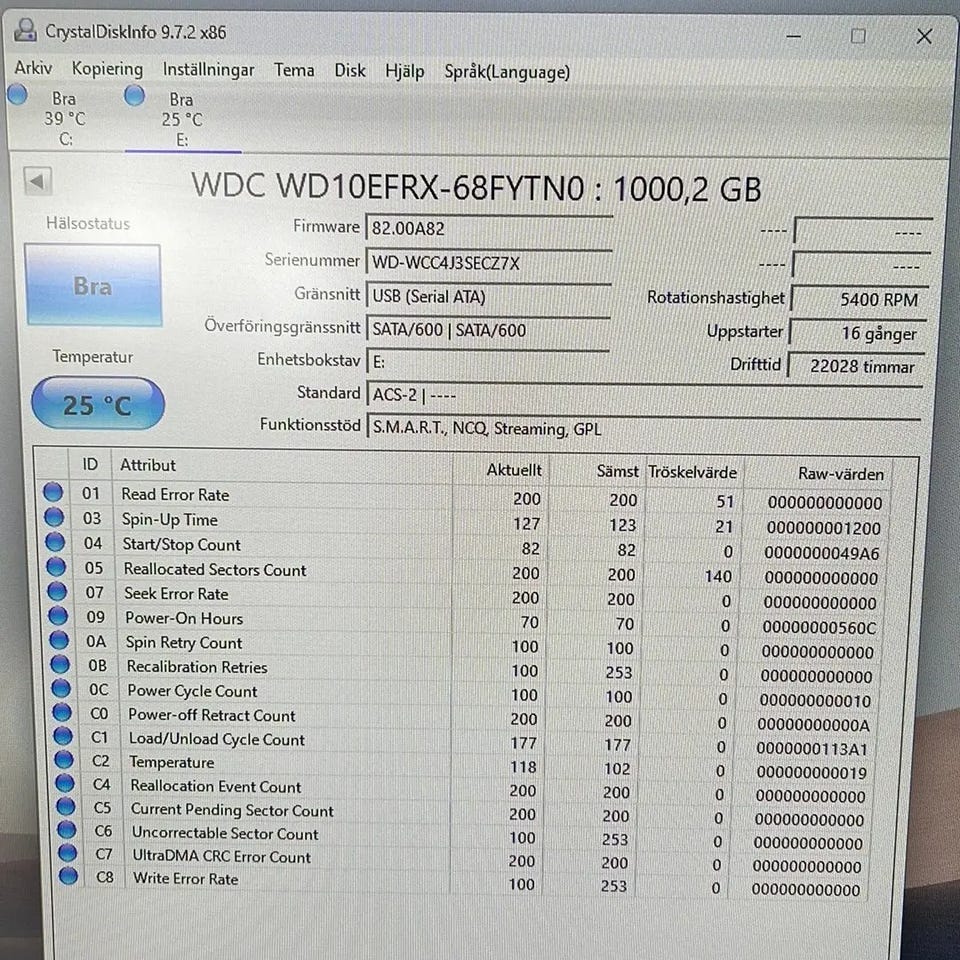
Task: Click the Standard field ACS-2
Action: point(645,395)
